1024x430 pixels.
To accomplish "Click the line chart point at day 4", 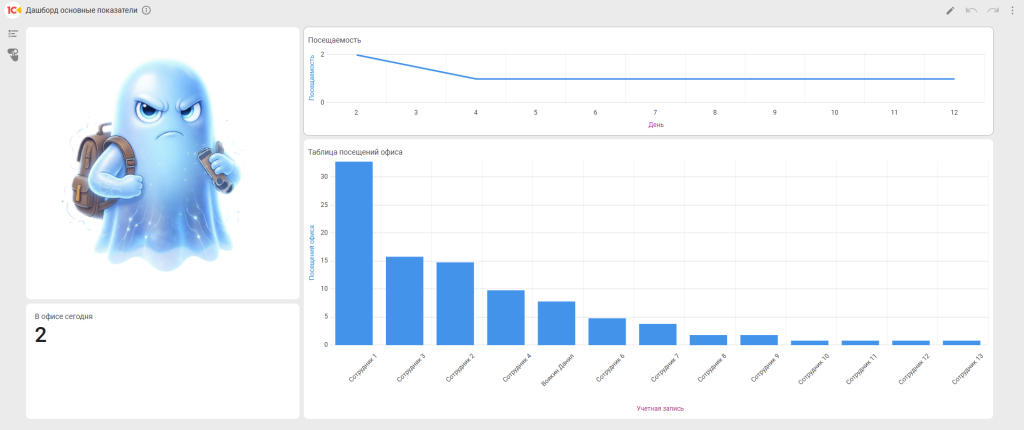I will (476, 78).
